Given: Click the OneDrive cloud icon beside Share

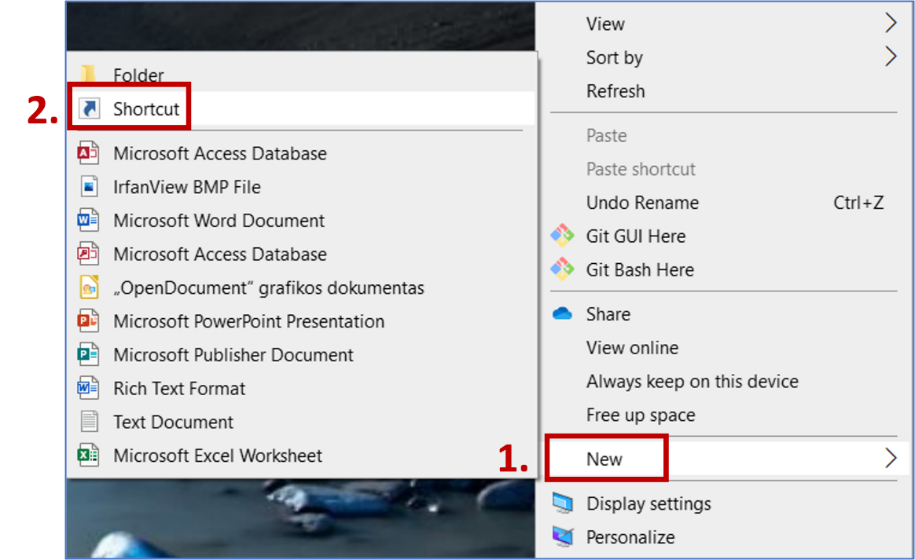Looking at the screenshot, I should tap(563, 314).
